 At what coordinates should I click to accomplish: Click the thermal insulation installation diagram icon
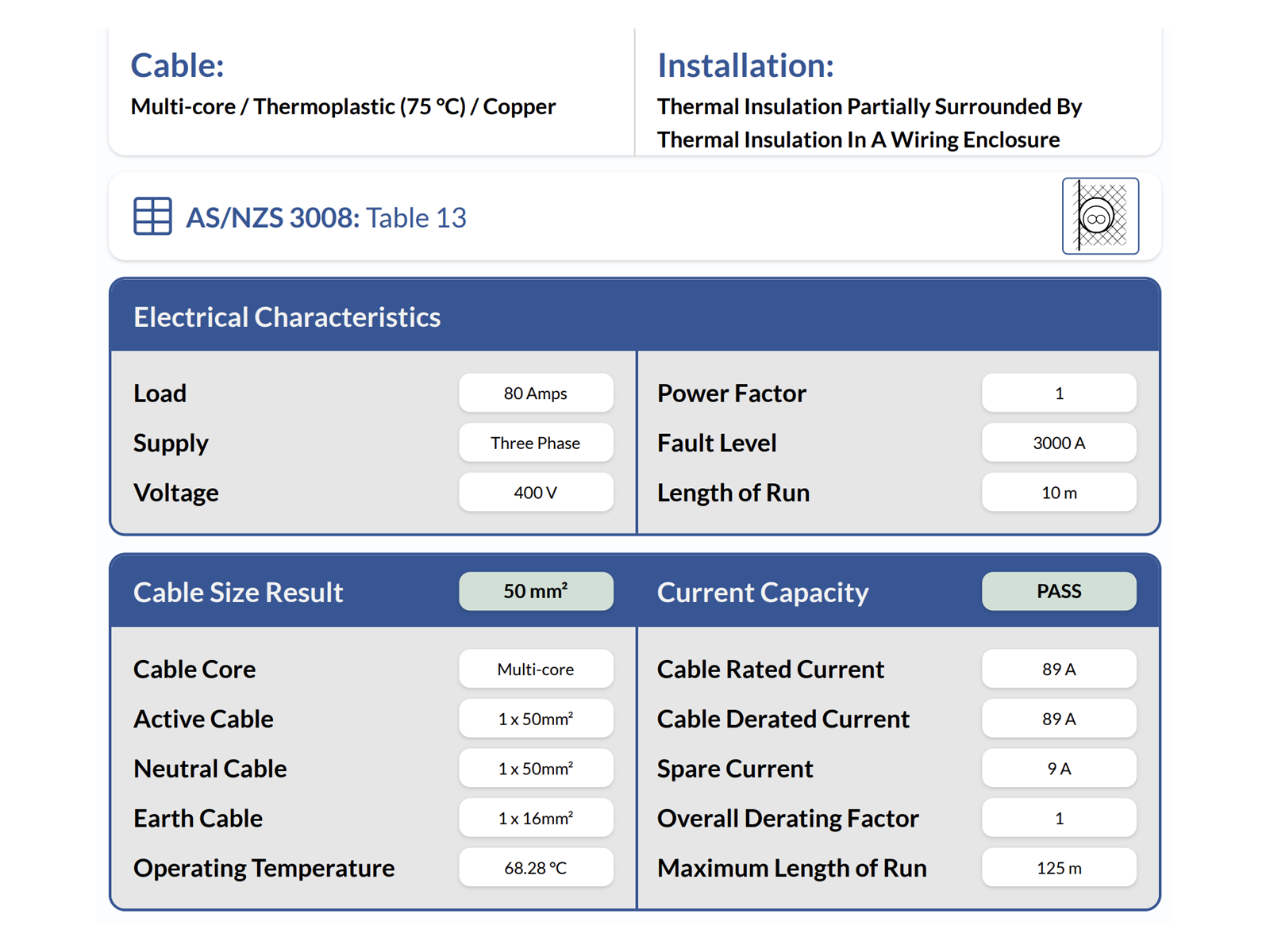[x=1100, y=215]
